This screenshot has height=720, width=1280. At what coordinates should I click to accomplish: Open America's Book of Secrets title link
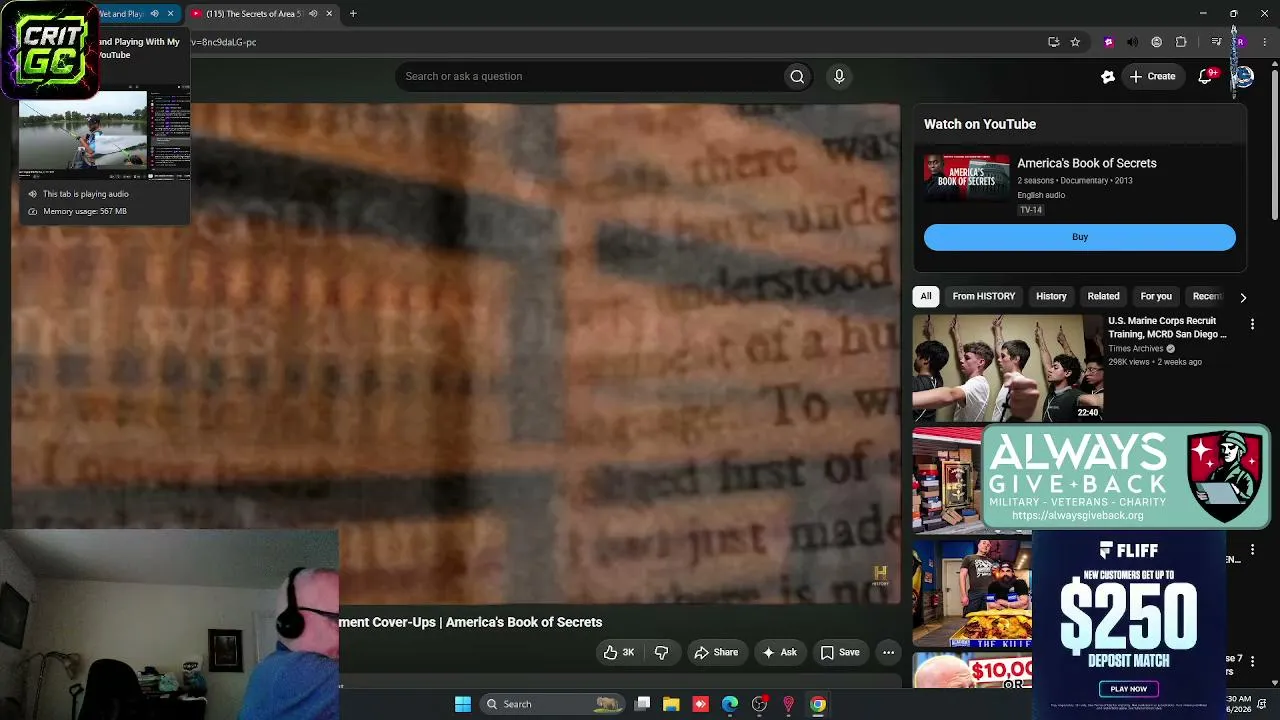(x=1087, y=163)
